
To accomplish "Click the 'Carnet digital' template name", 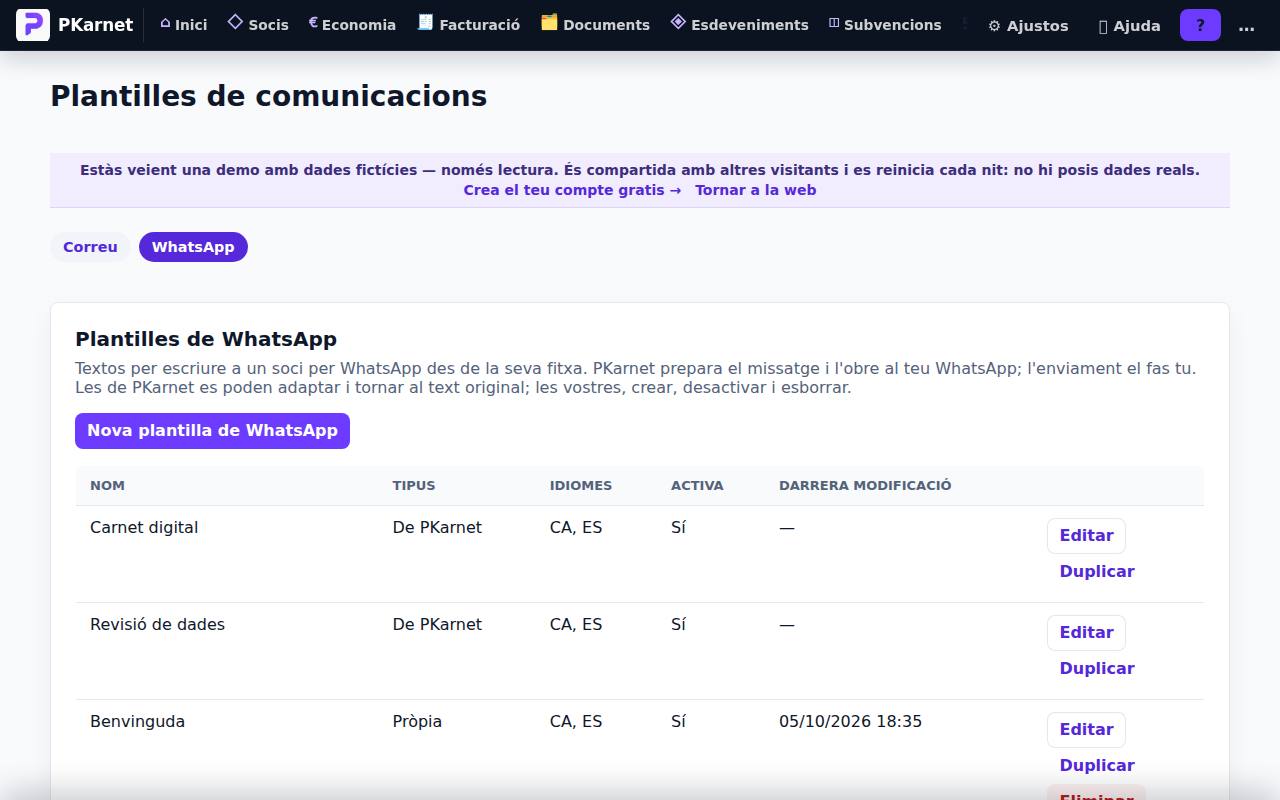I will (144, 527).
